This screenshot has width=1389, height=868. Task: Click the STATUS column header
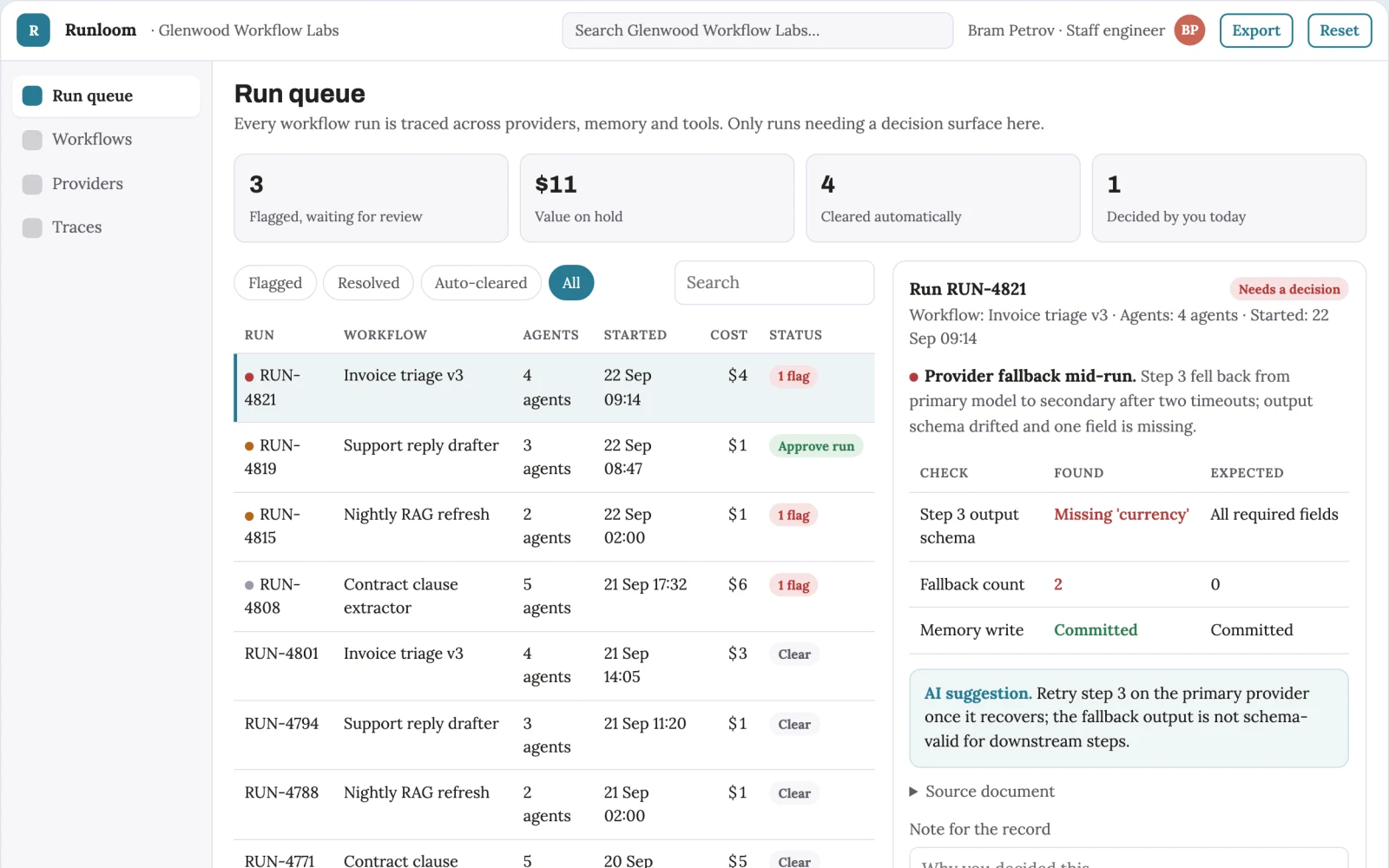tap(795, 335)
